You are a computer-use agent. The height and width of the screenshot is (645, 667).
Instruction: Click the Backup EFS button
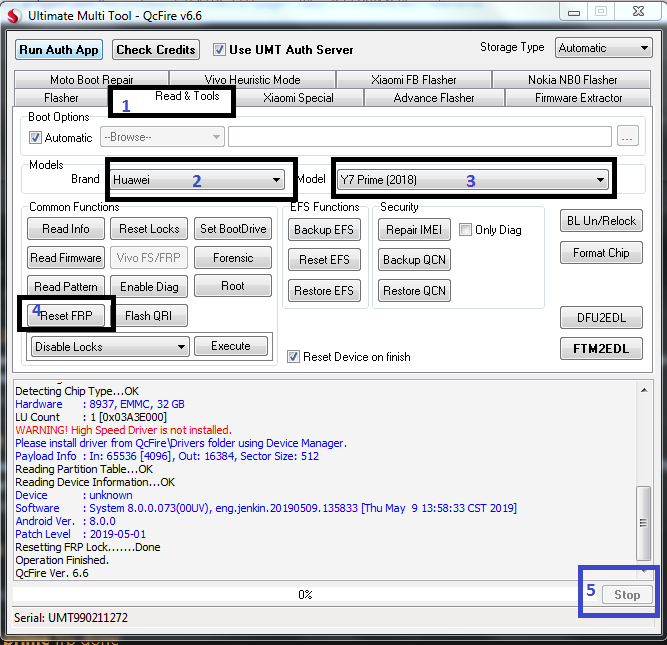point(324,230)
